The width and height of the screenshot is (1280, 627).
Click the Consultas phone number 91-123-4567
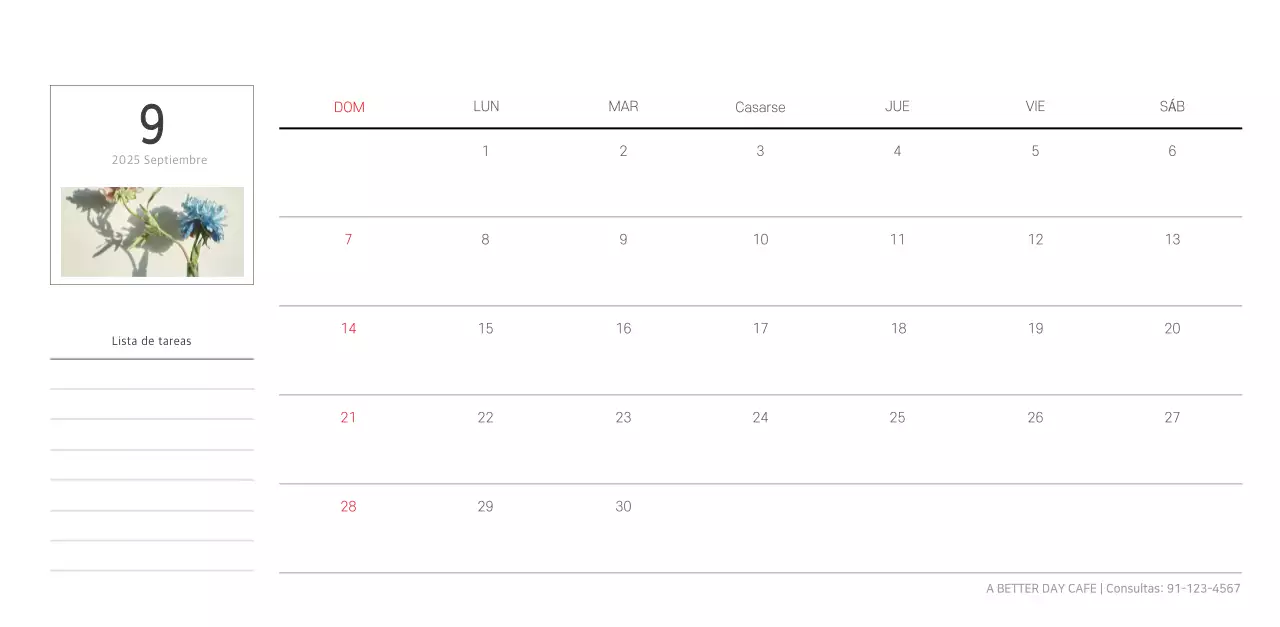click(x=1203, y=588)
